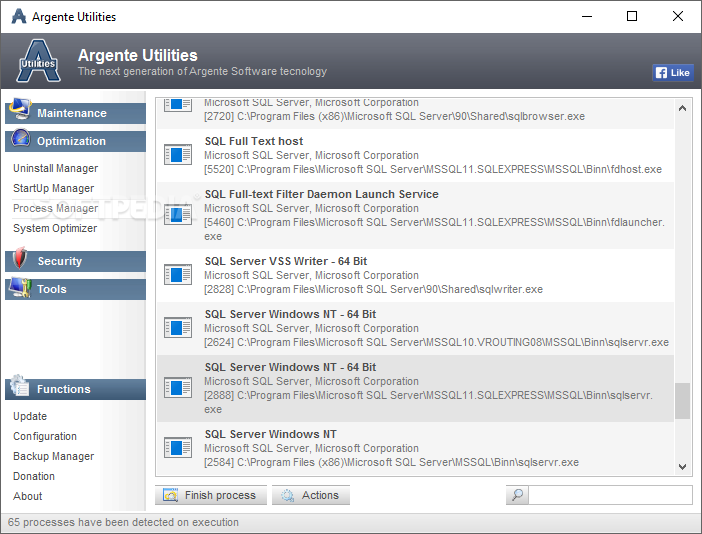Click the Optimization gauge icon

point(21,138)
